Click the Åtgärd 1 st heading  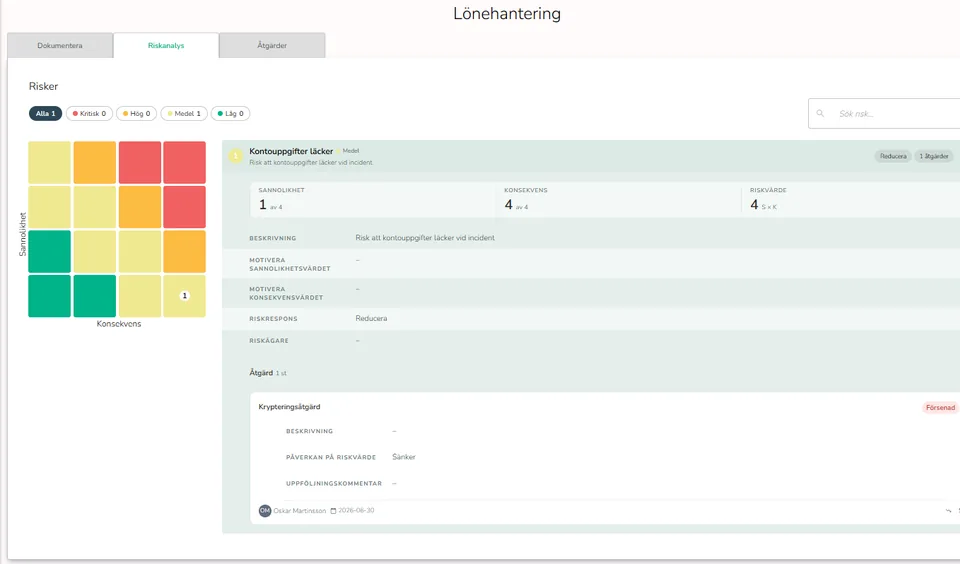click(x=268, y=372)
